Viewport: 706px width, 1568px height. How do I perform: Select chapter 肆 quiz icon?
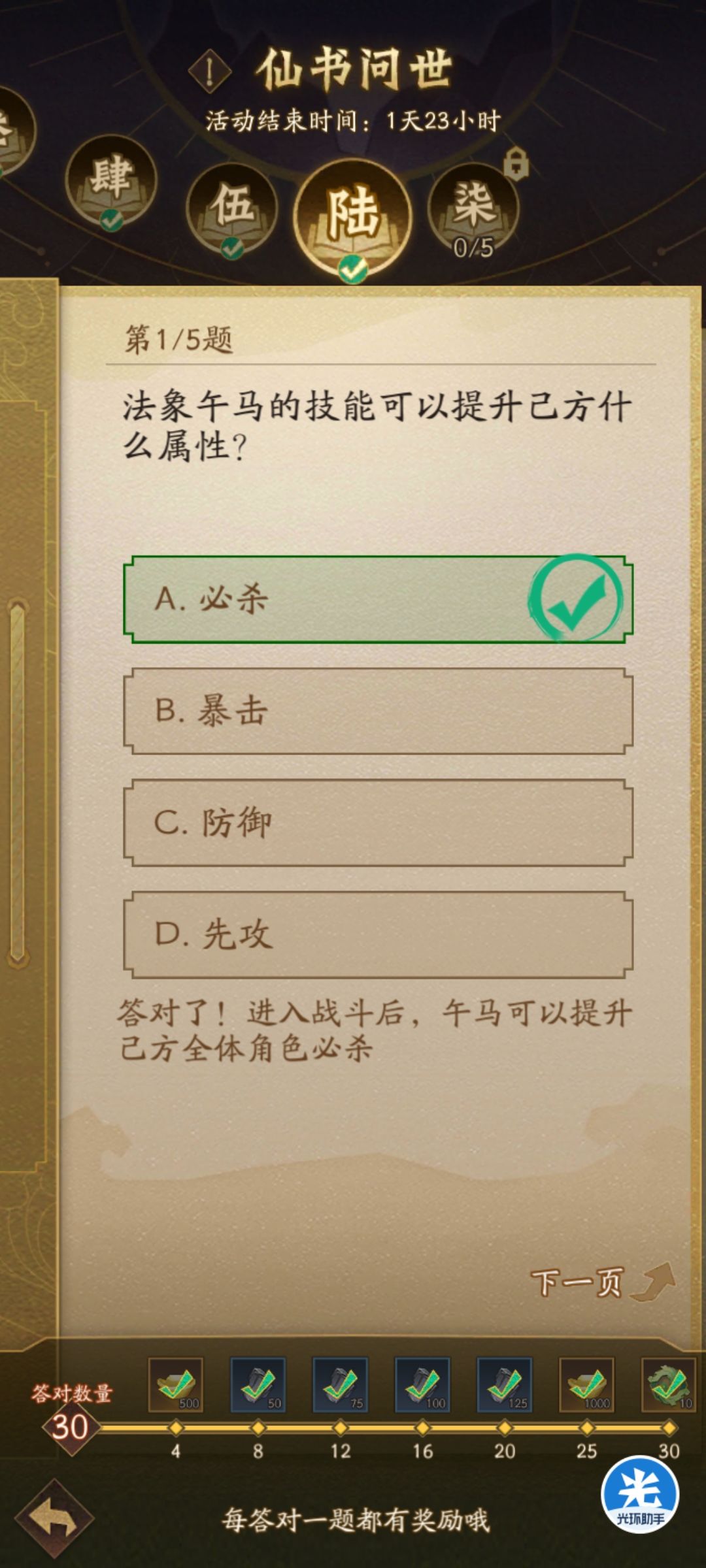111,183
